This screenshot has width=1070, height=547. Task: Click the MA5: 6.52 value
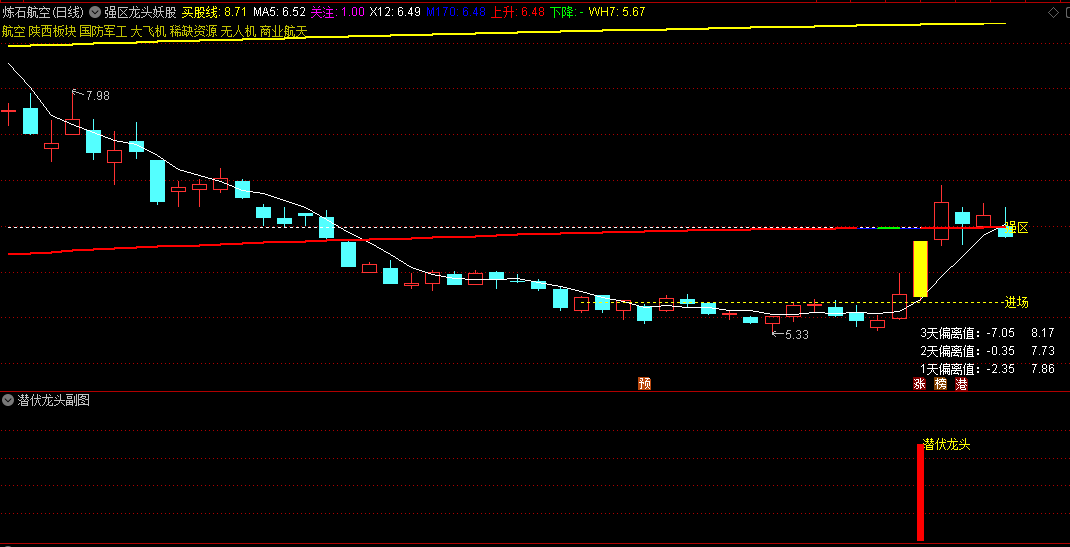coord(279,12)
